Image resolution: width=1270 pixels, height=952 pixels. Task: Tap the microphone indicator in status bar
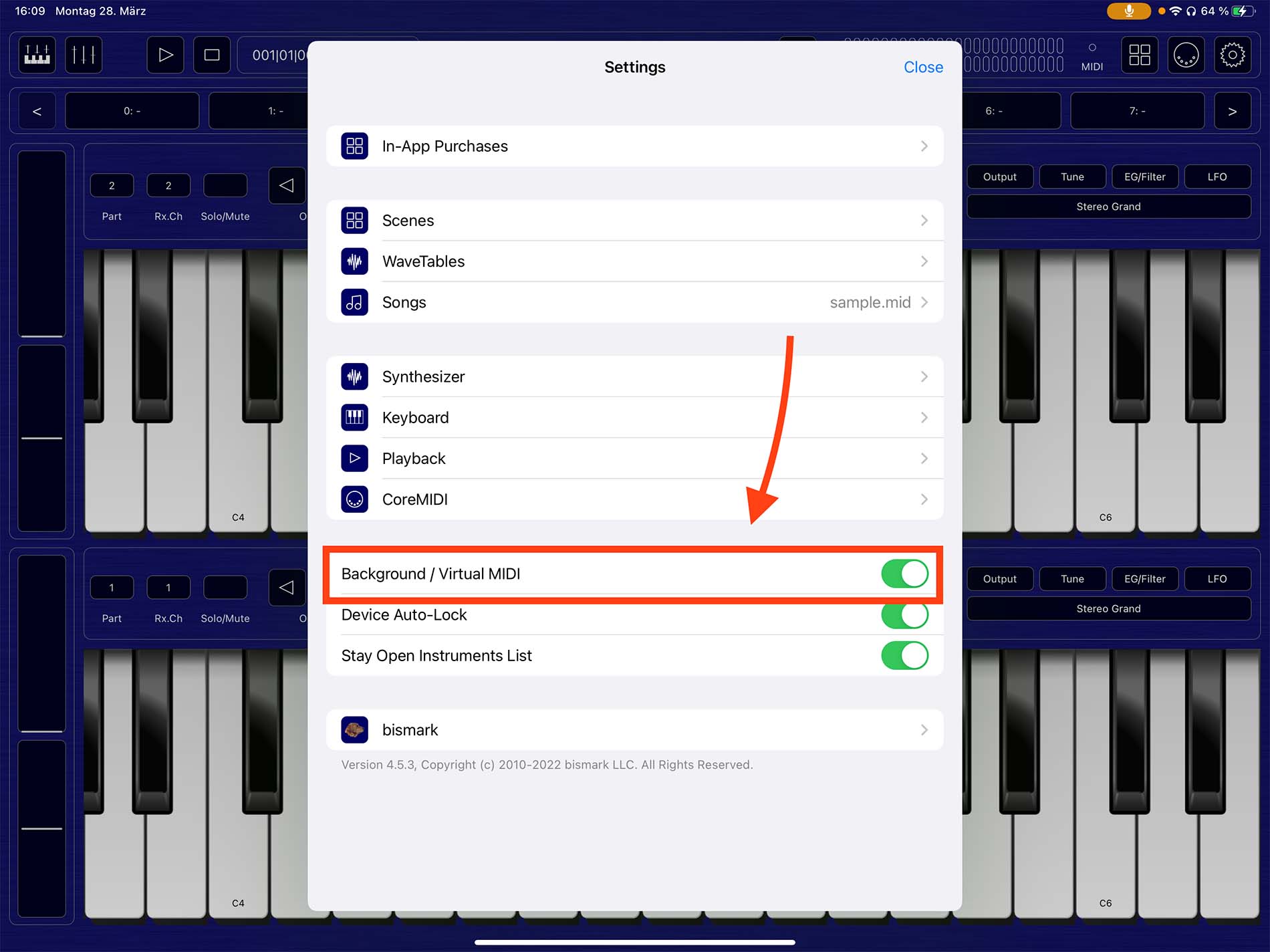click(1128, 11)
